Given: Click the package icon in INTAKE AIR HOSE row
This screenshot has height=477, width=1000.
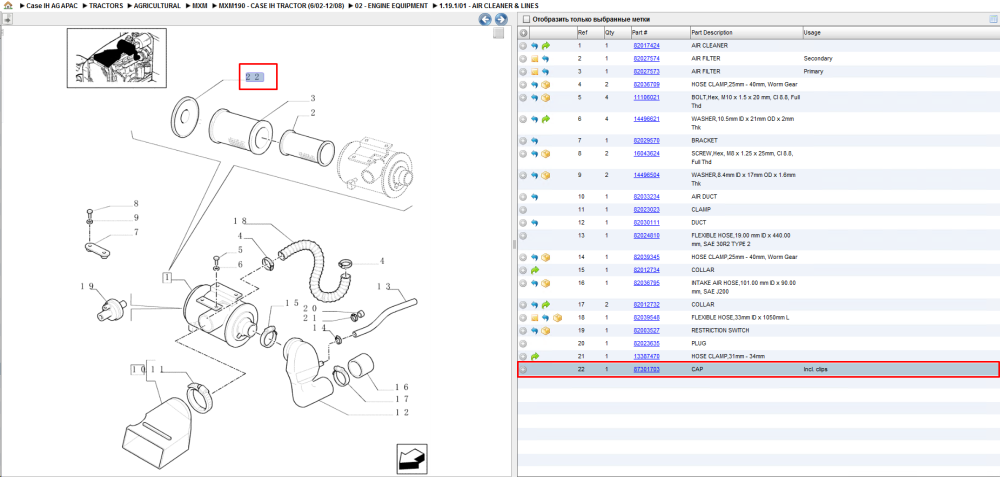Looking at the screenshot, I should click(546, 283).
